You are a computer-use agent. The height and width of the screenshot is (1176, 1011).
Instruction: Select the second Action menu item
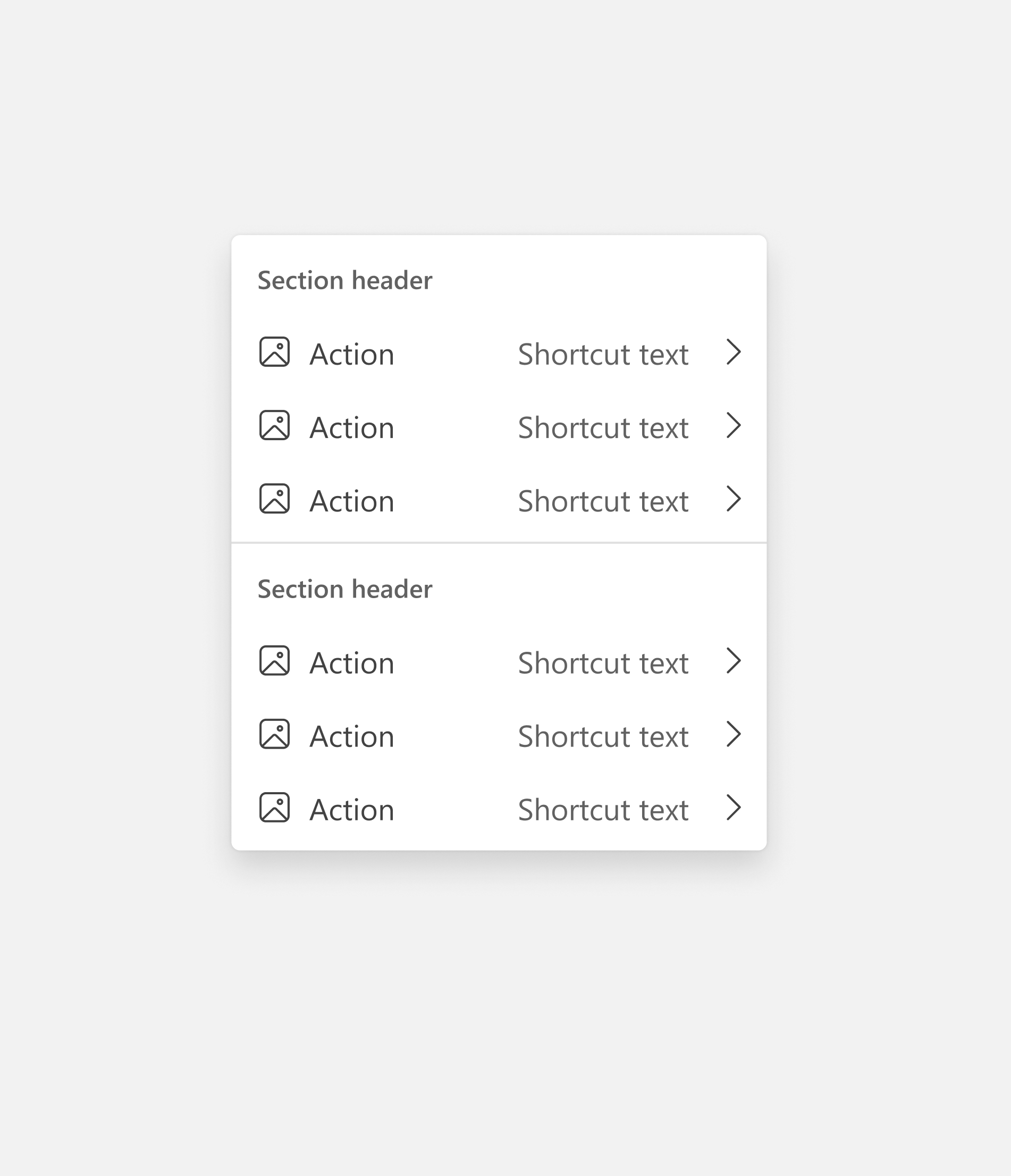pos(351,426)
